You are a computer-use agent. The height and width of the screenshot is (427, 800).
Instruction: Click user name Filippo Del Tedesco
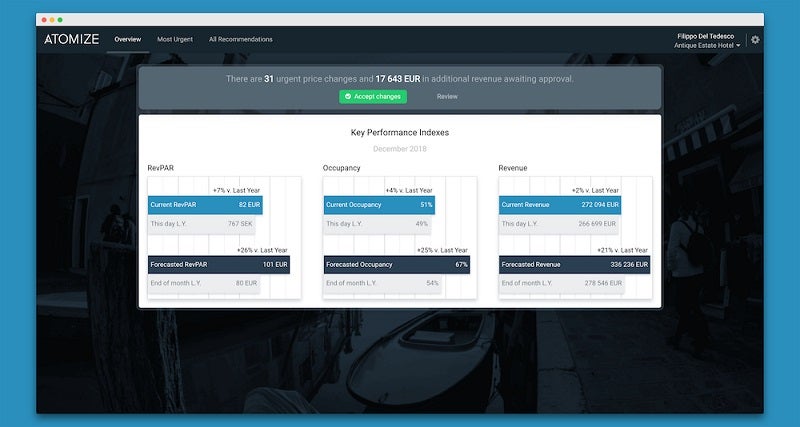coord(706,36)
